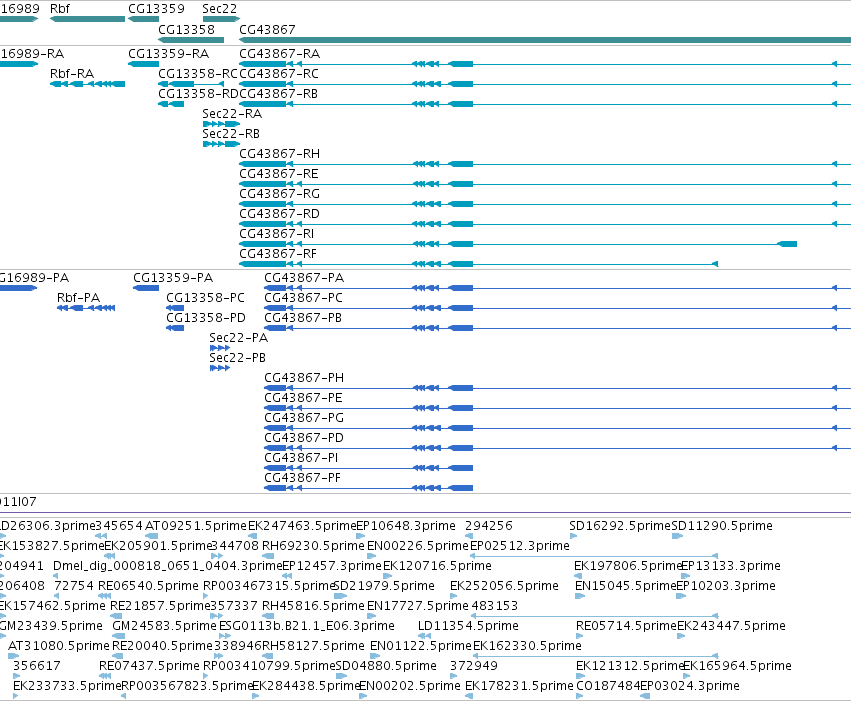851x701 pixels.
Task: Click EST label 'EK162330.5prime'
Action: pos(527,646)
